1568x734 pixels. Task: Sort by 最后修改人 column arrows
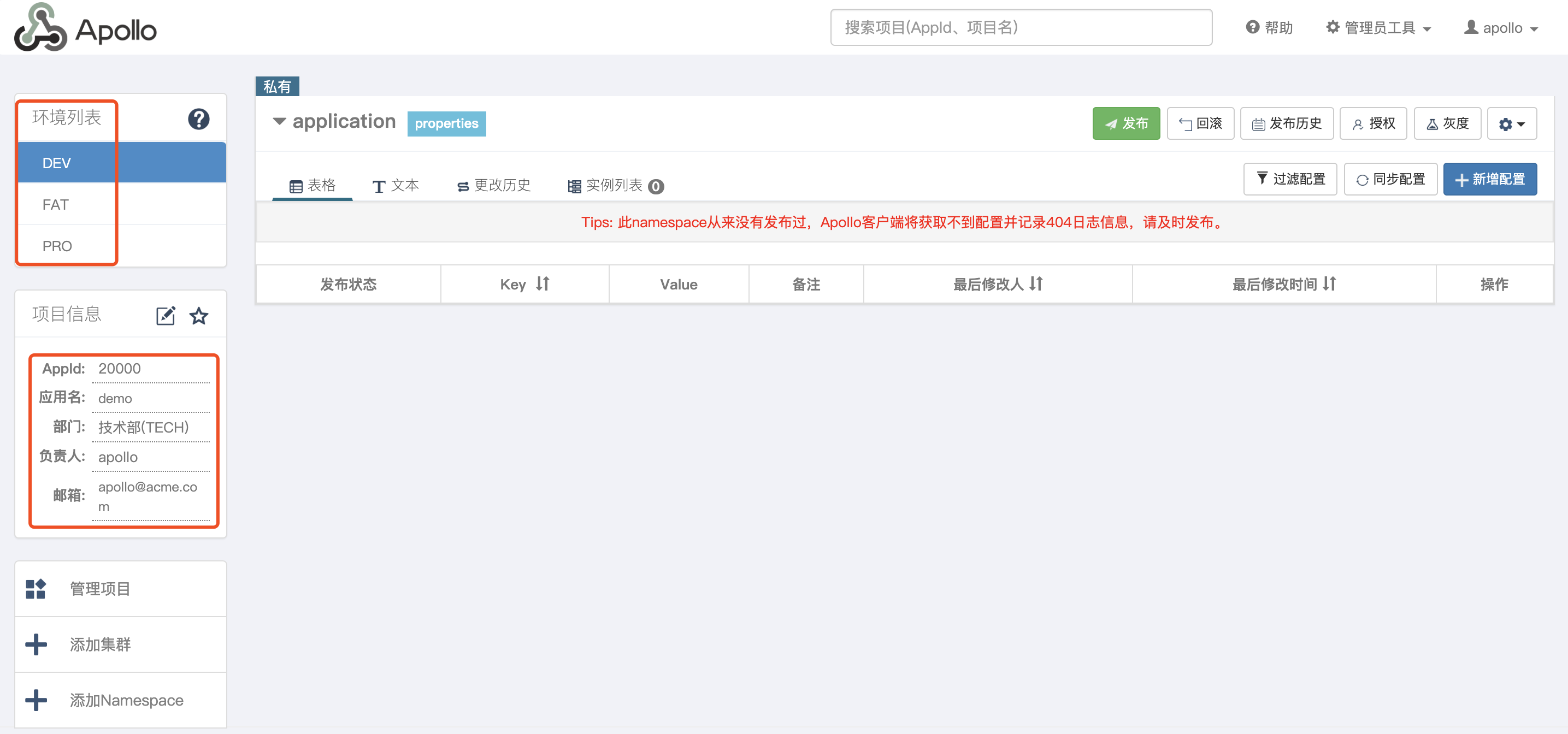[1035, 283]
